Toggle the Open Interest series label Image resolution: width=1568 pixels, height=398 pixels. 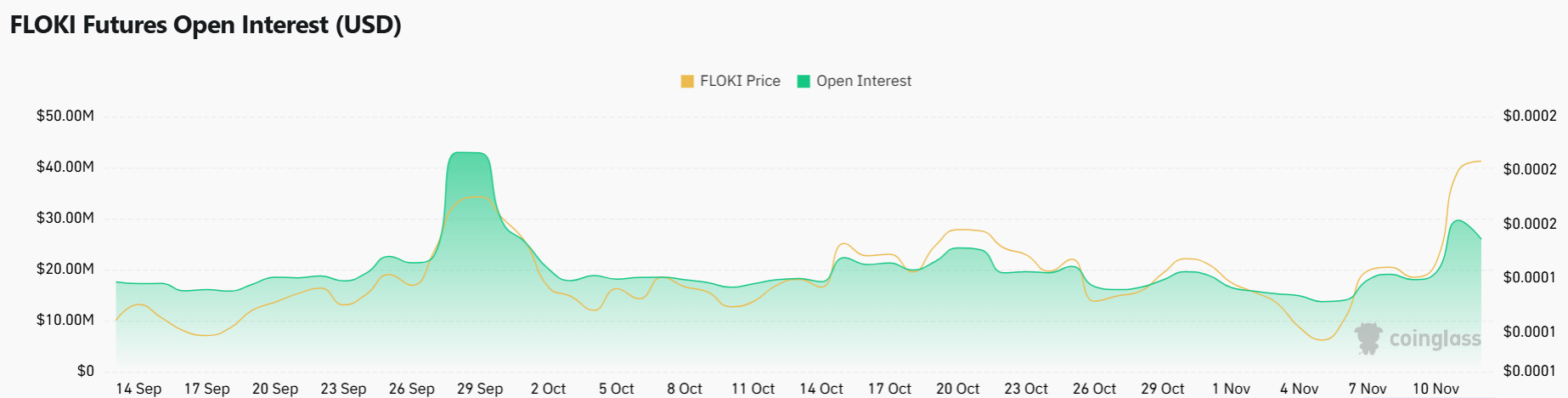(864, 82)
